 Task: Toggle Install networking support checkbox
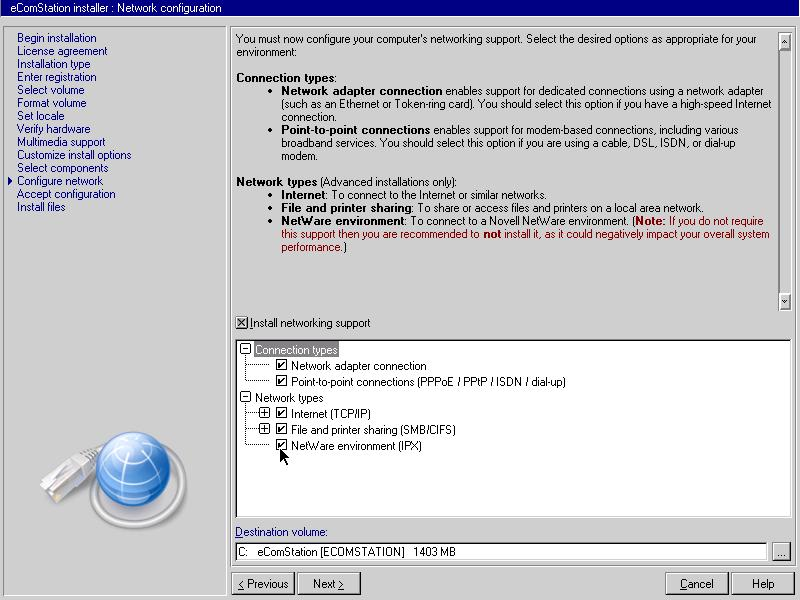pyautogui.click(x=242, y=323)
